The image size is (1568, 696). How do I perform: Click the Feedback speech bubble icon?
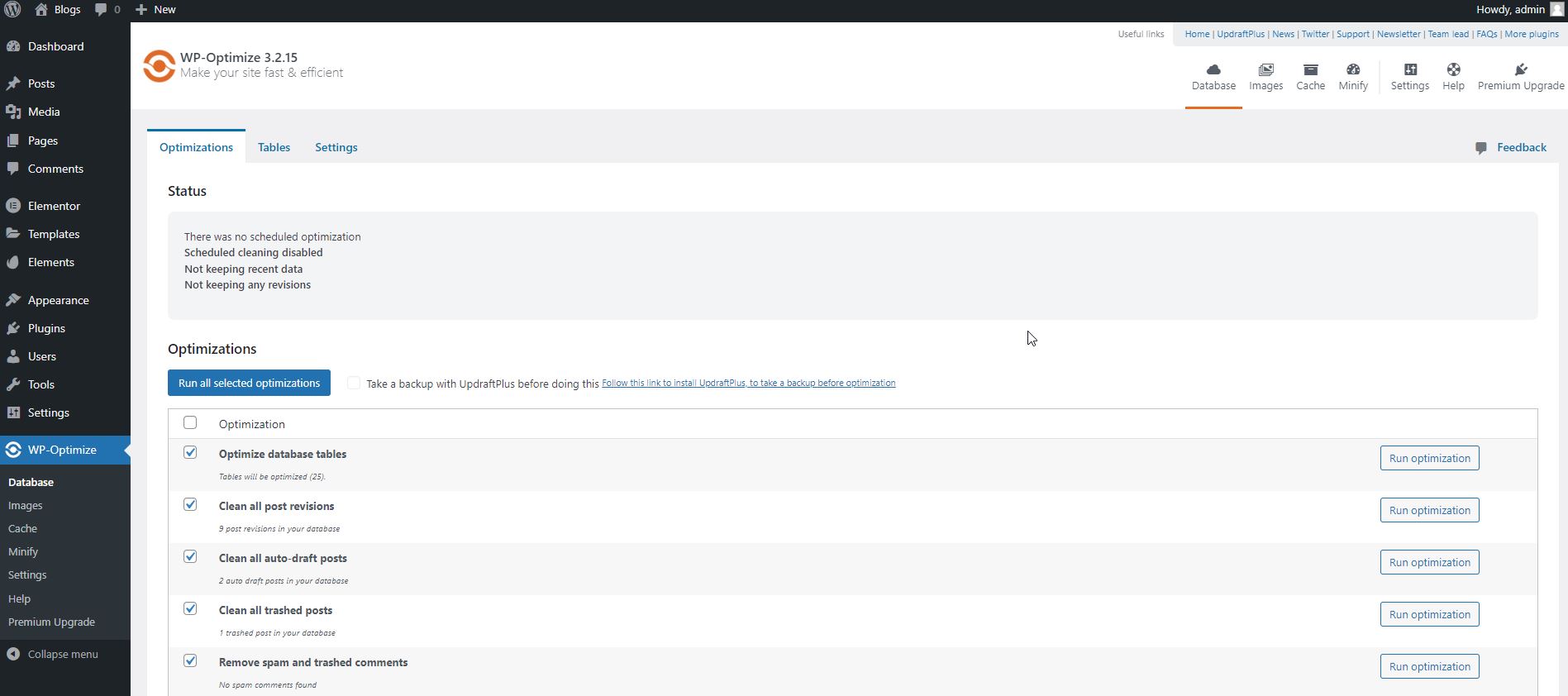pyautogui.click(x=1481, y=148)
